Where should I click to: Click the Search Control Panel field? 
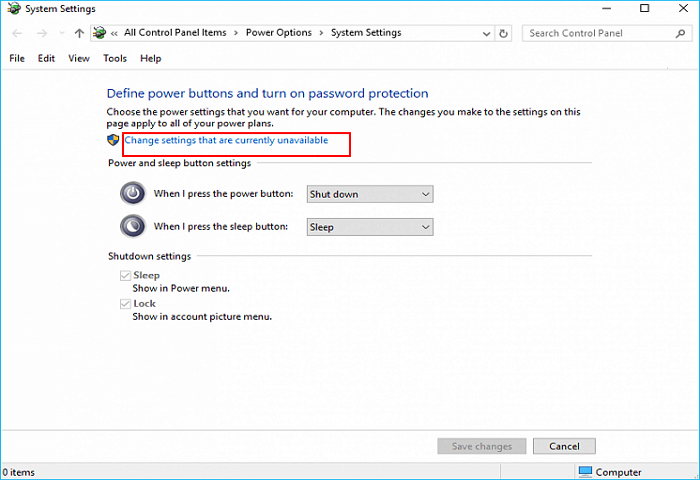597,33
